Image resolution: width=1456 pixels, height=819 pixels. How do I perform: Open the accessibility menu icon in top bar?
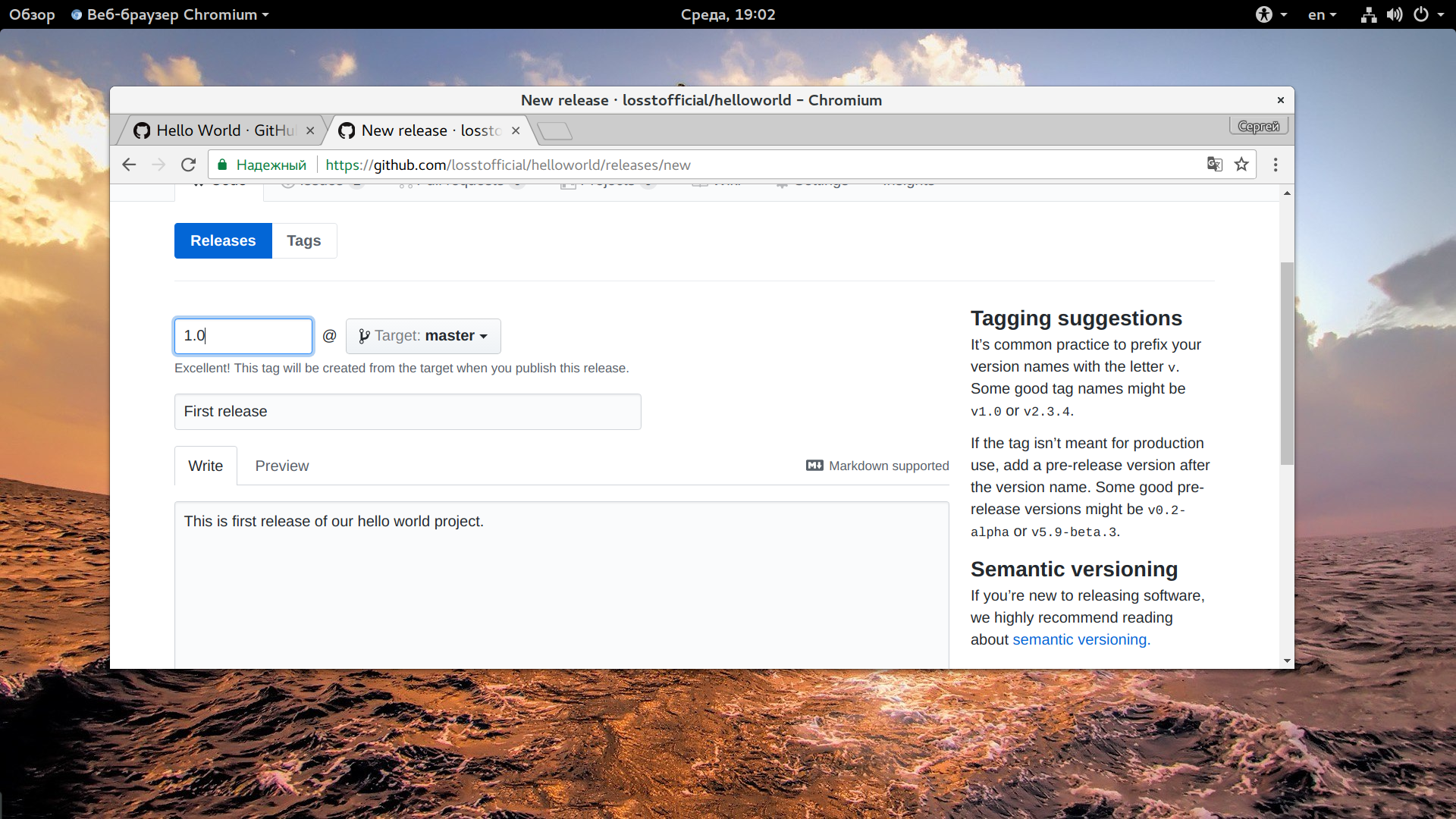(x=1264, y=14)
